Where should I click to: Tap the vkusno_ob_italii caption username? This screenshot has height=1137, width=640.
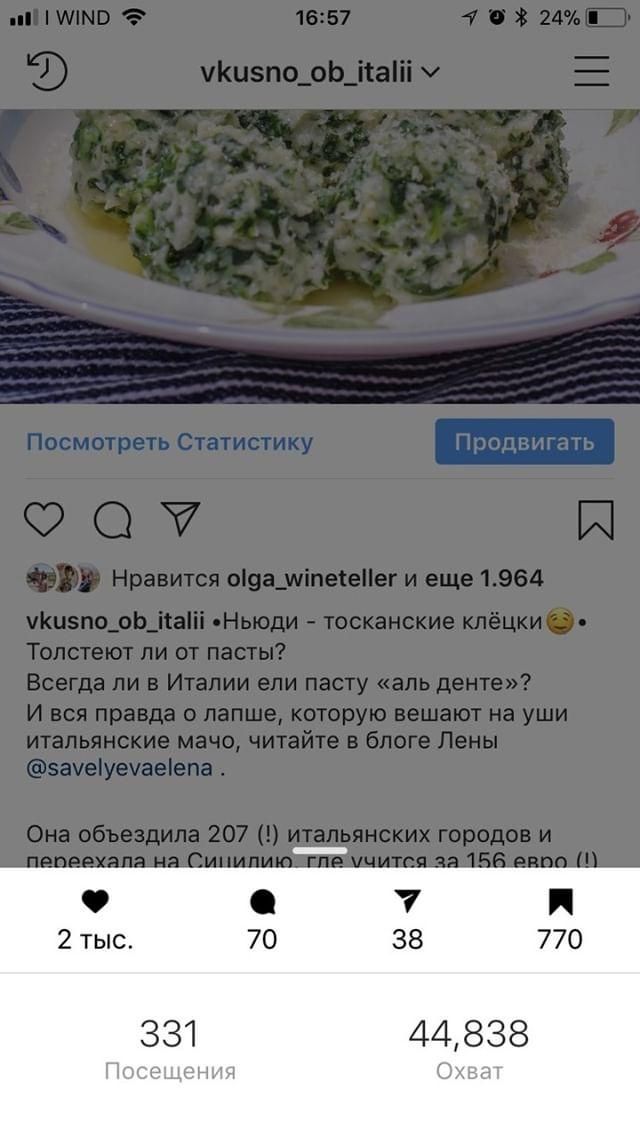coord(115,621)
